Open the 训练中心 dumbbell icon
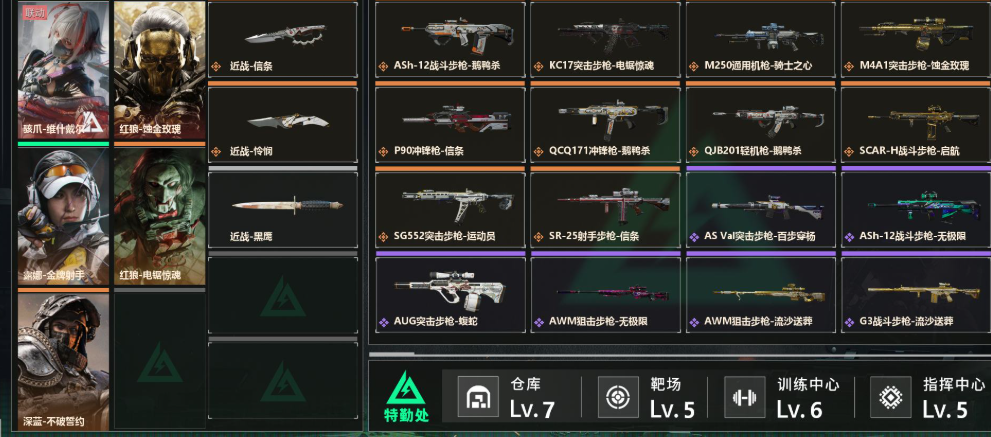This screenshot has height=437, width=991. 745,397
